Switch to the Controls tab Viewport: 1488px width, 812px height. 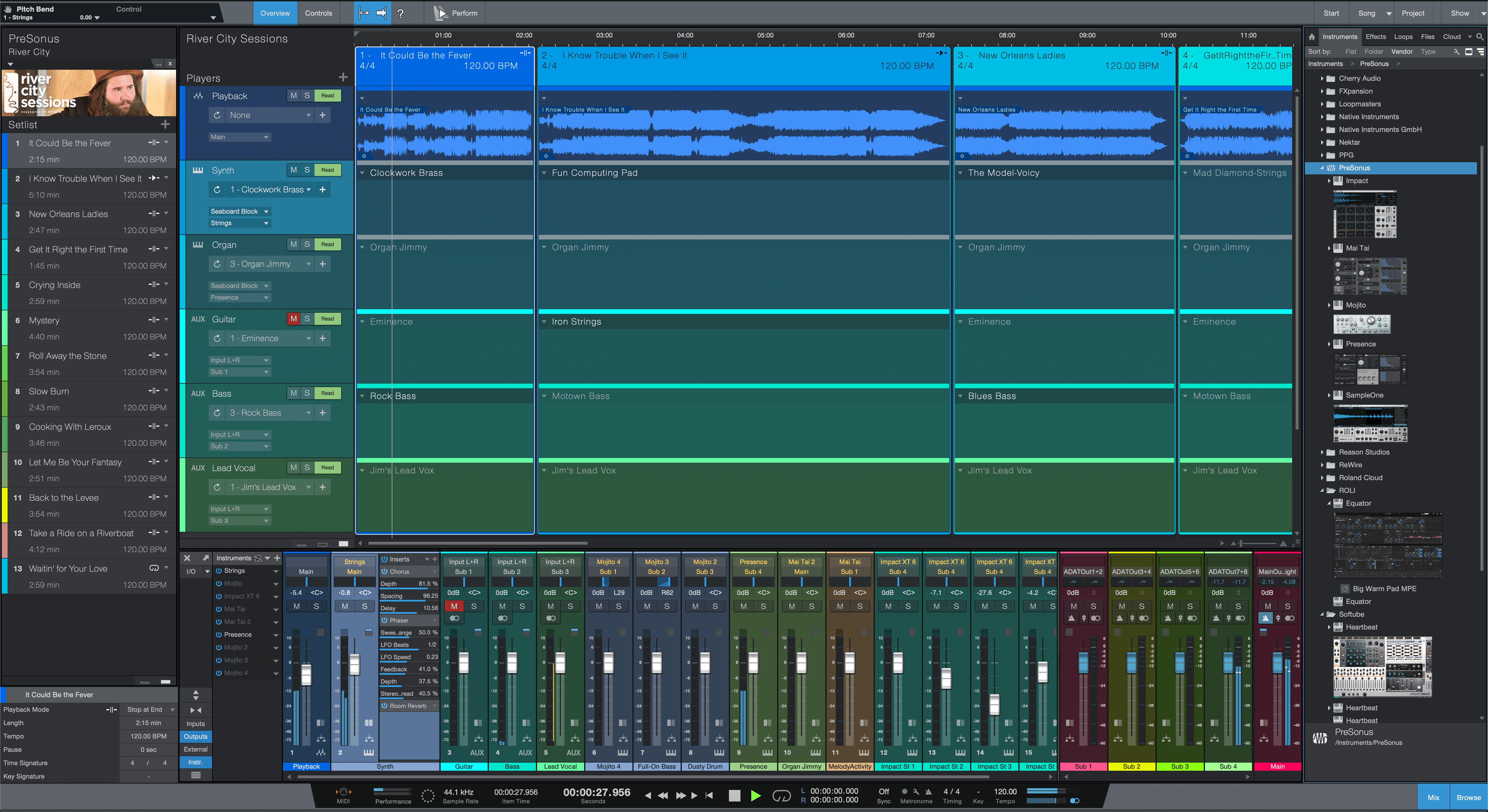(318, 13)
